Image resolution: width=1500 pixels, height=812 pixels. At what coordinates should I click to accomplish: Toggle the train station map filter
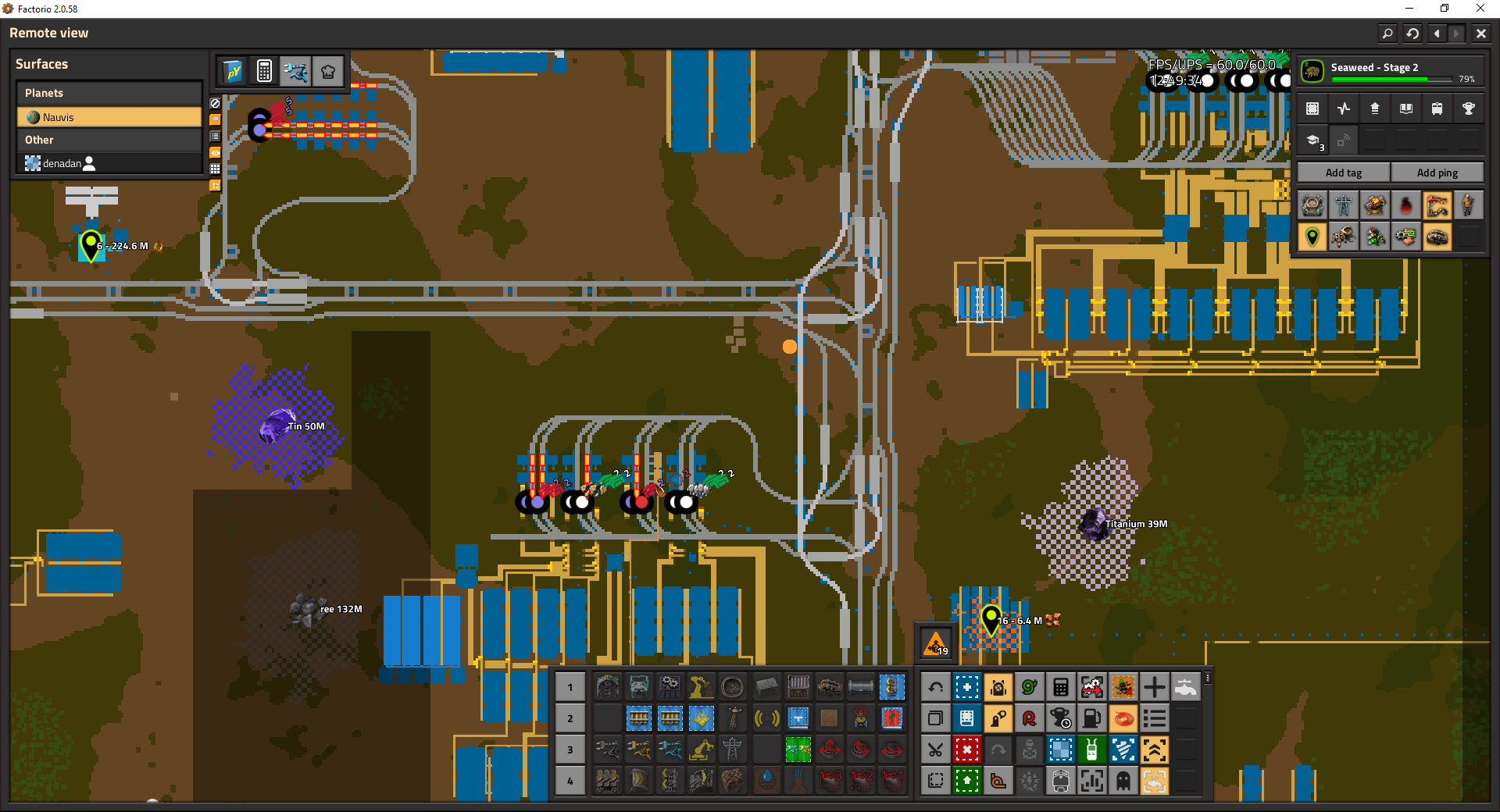[x=1437, y=205]
